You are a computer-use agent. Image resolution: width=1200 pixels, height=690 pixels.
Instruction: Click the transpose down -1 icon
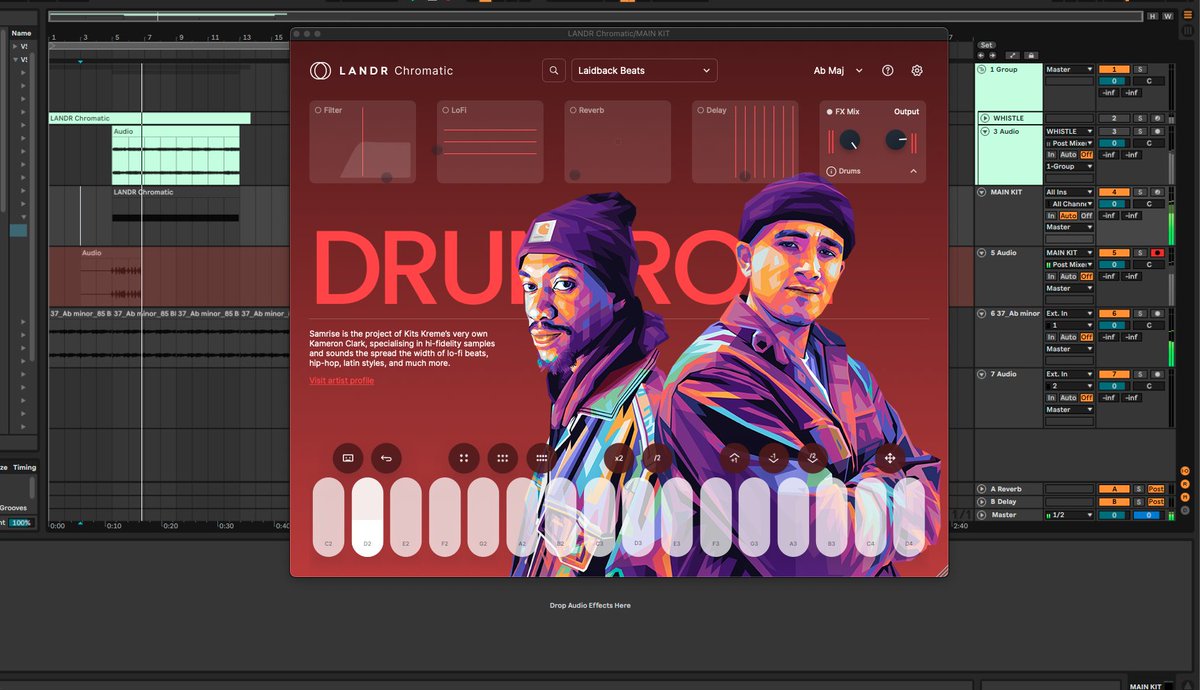pyautogui.click(x=773, y=458)
